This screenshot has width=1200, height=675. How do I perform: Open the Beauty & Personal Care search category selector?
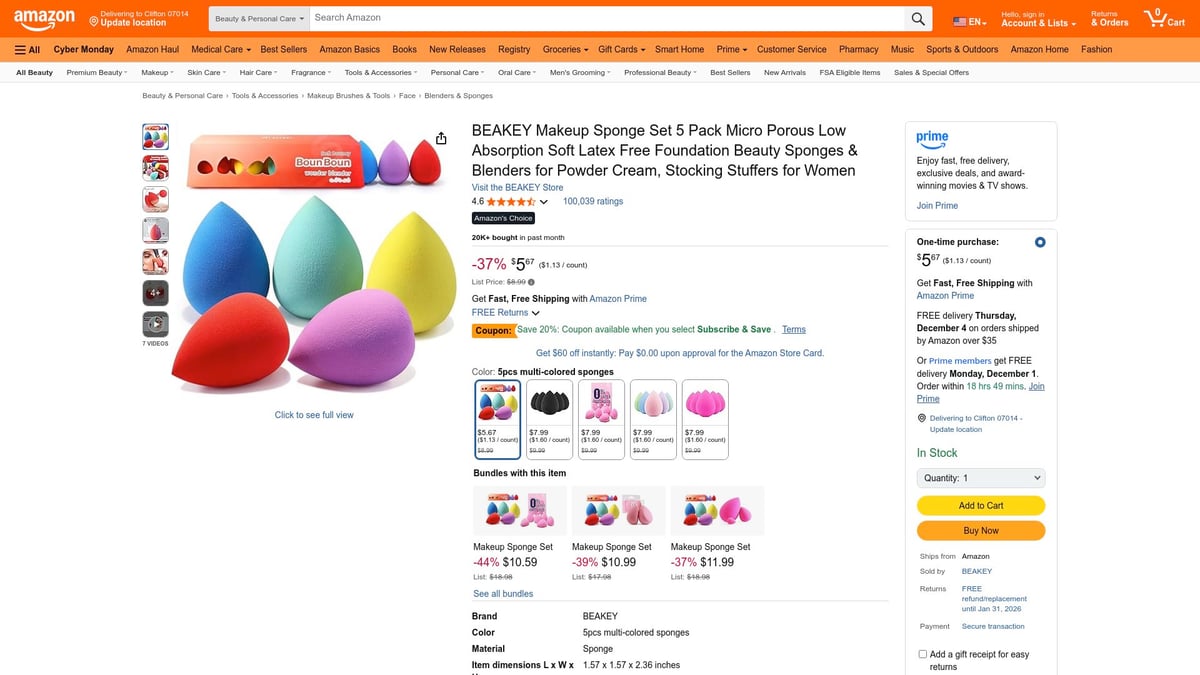coord(258,17)
